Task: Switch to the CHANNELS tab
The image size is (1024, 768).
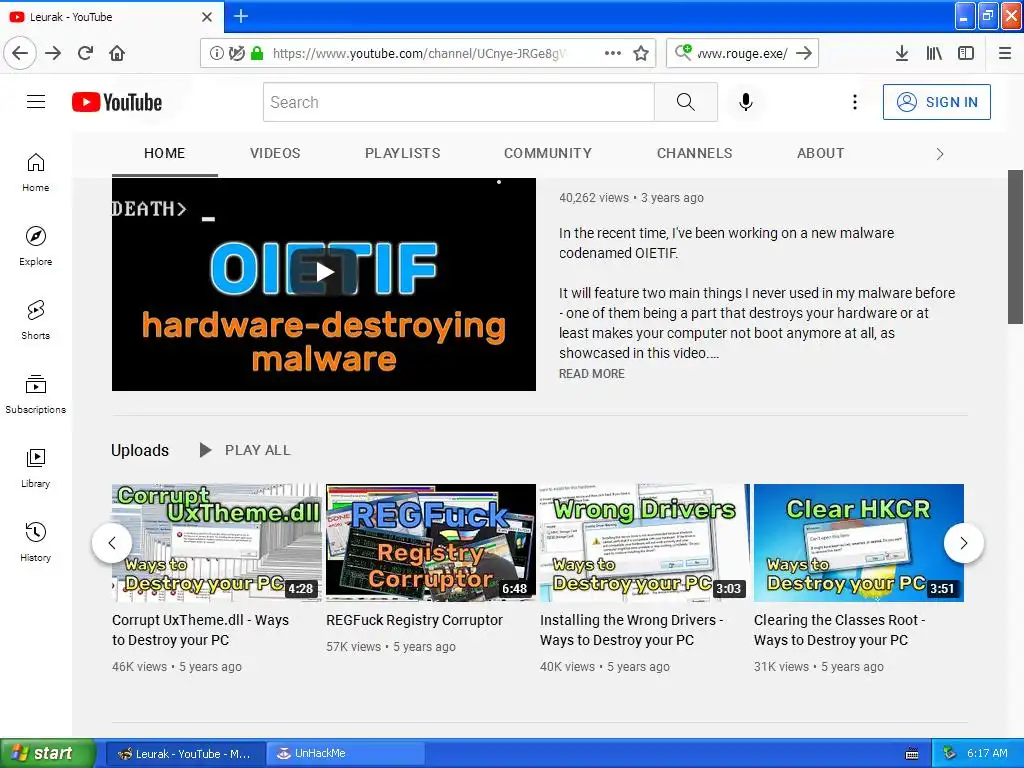Action: pyautogui.click(x=694, y=153)
